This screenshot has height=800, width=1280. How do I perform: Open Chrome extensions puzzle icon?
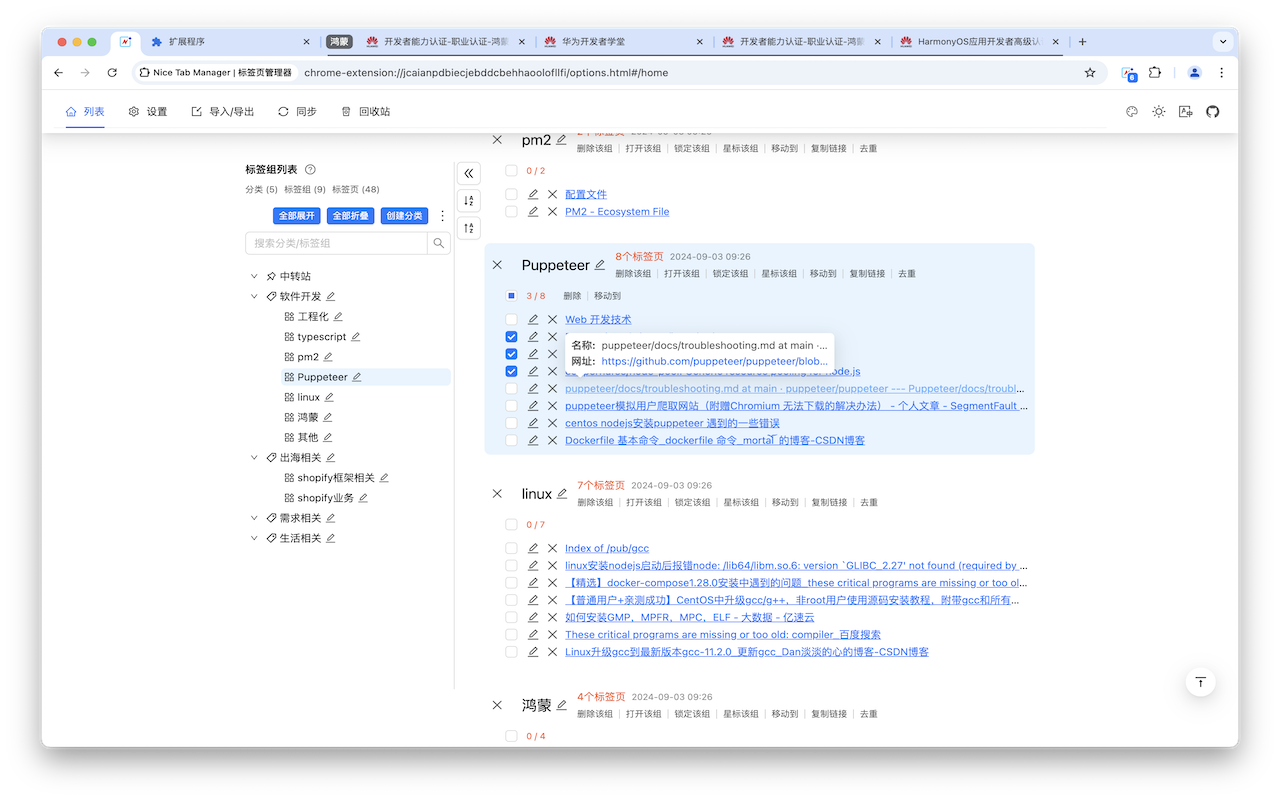pos(1155,73)
